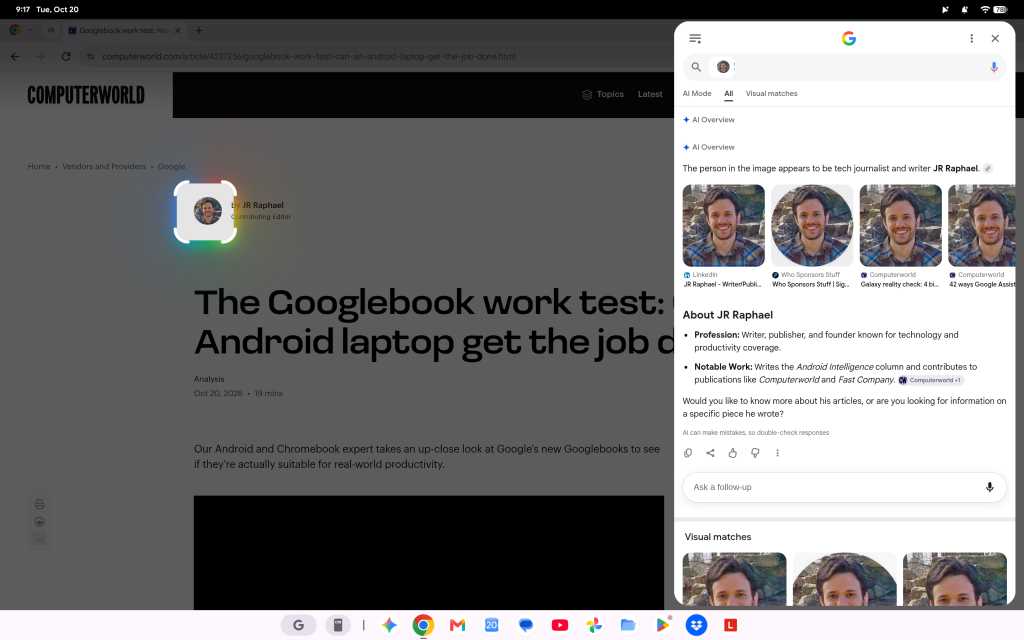
Task: Open Google Play Store from the taskbar
Action: [663, 625]
